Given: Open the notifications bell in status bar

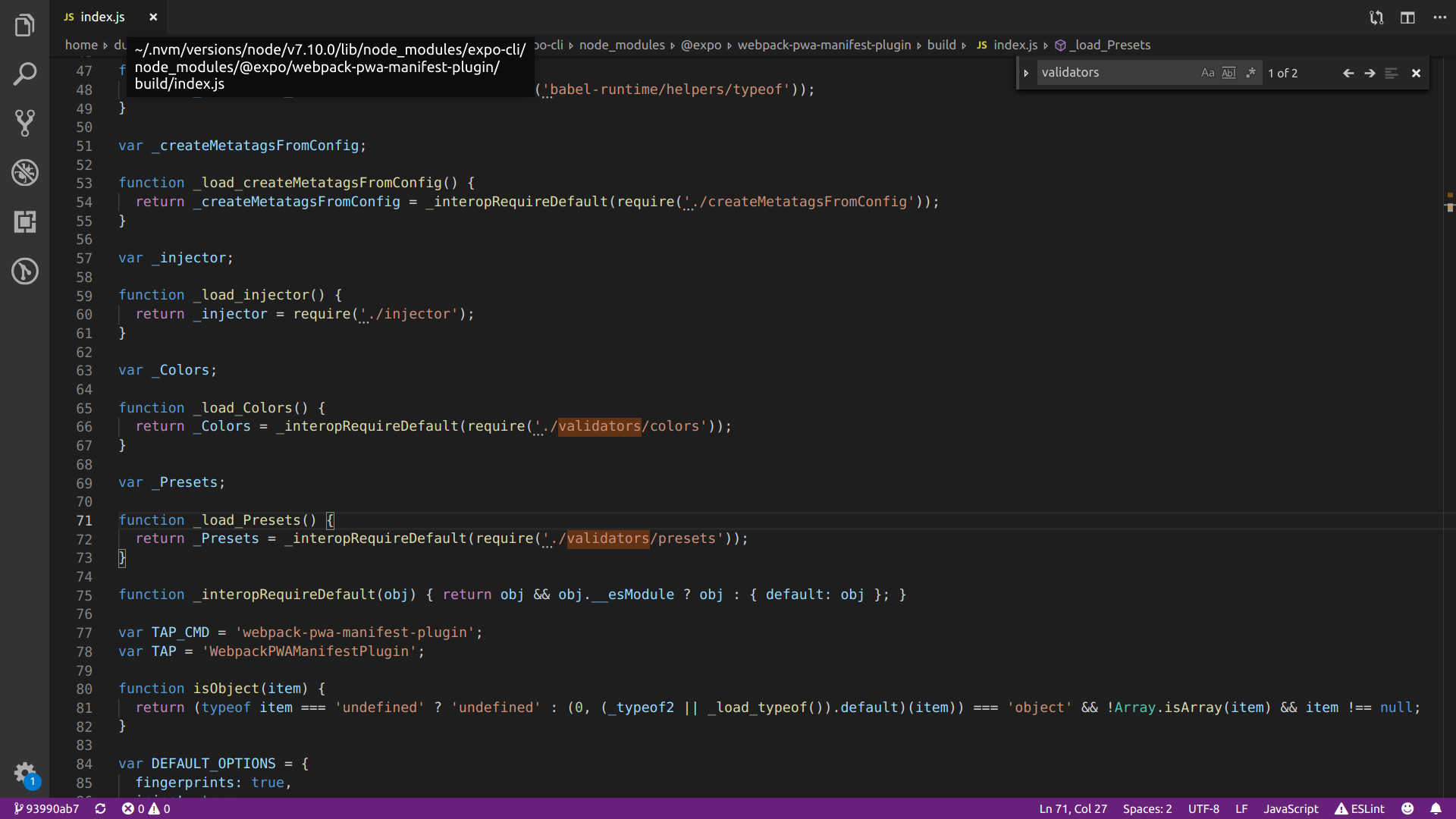Looking at the screenshot, I should (1436, 808).
